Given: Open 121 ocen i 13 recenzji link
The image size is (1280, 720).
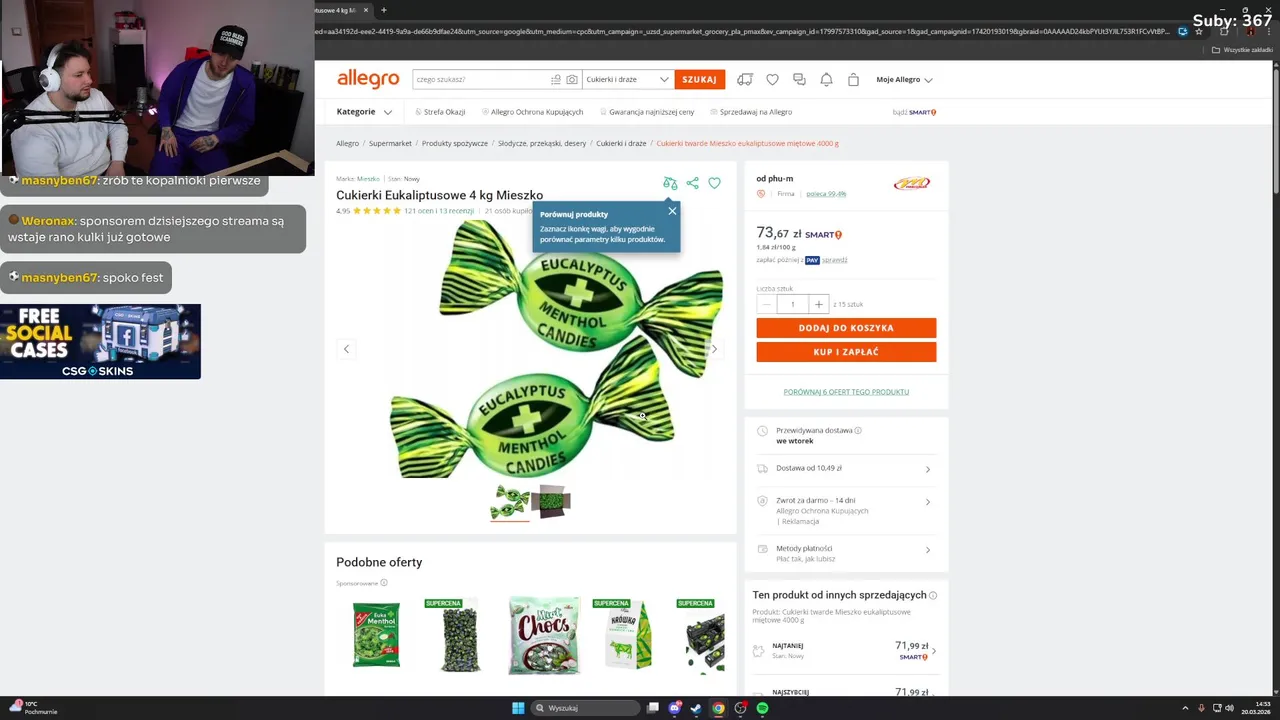Looking at the screenshot, I should click(439, 211).
